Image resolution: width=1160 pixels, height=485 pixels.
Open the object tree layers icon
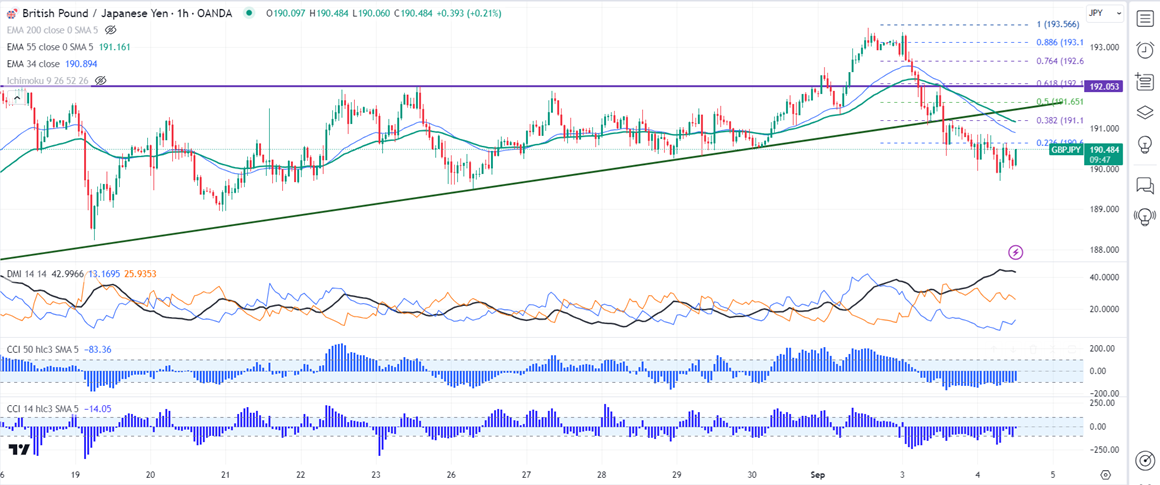click(x=1144, y=112)
